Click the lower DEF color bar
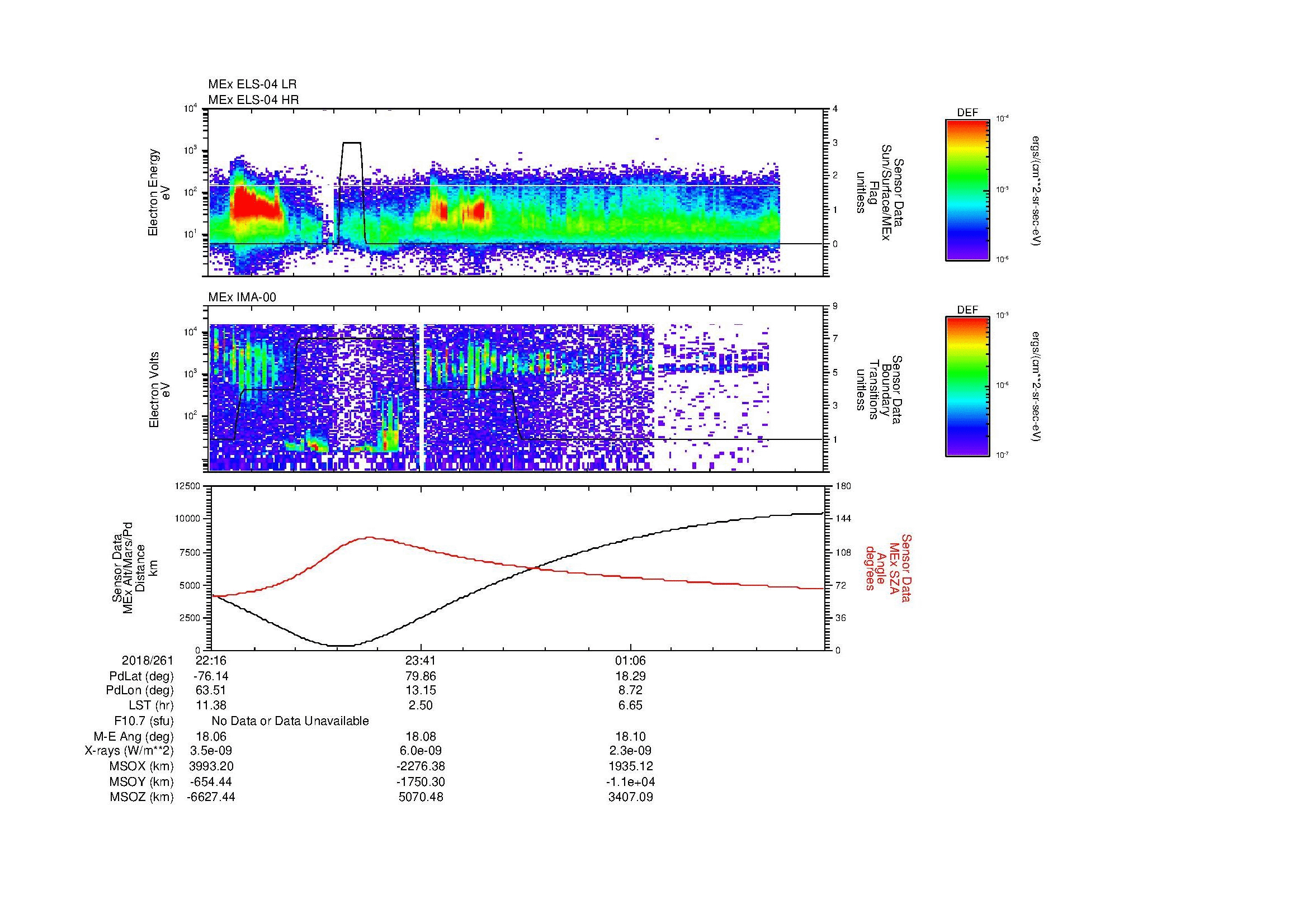This screenshot has width=1308, height=924. pos(967,386)
